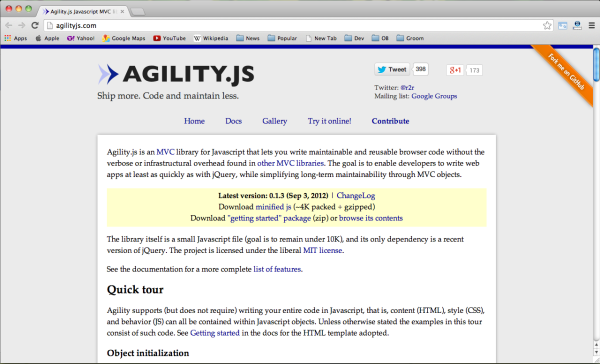
Task: Click the browser forward arrow
Action: (x=21, y=26)
